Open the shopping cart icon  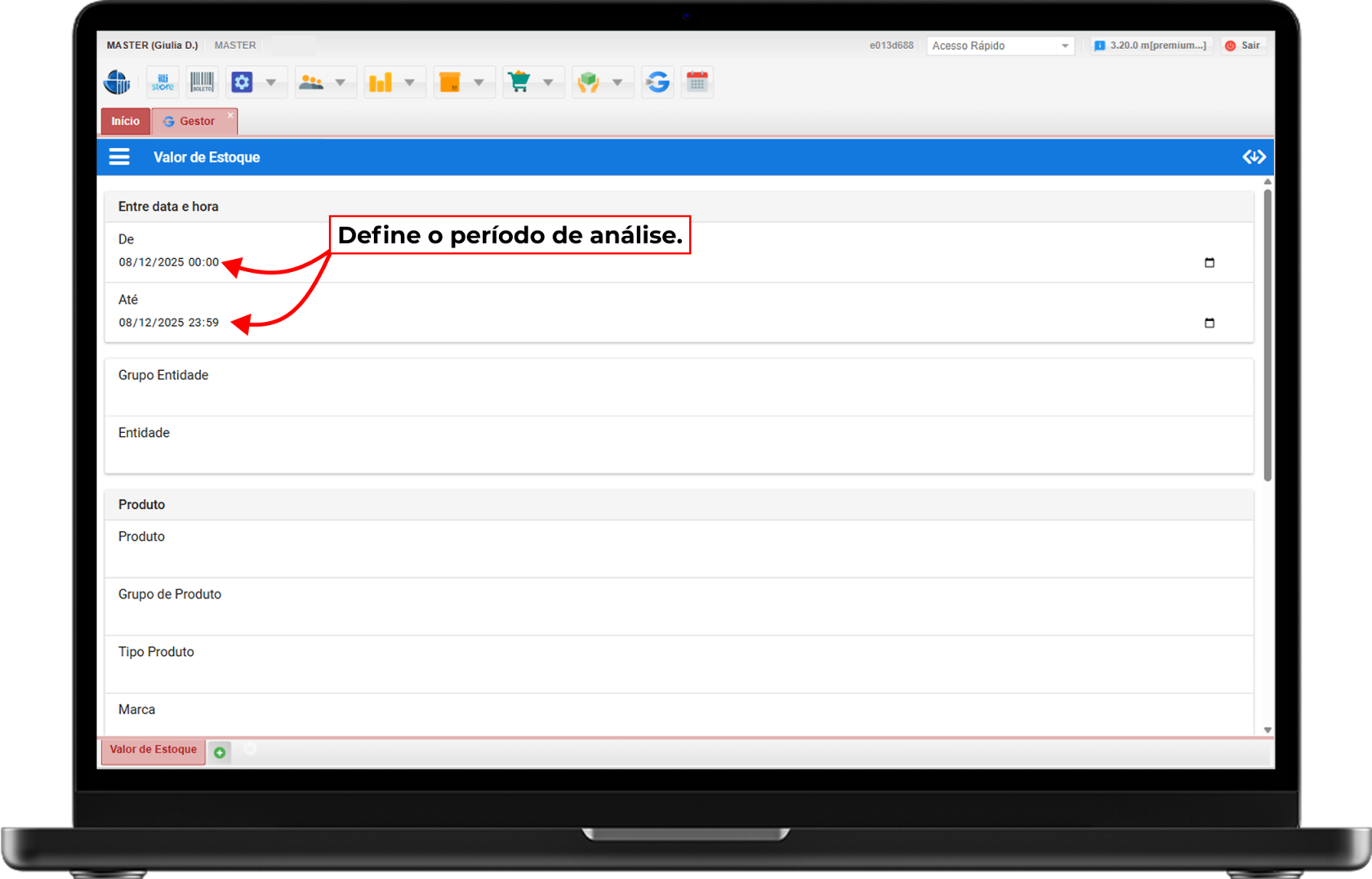tap(519, 83)
